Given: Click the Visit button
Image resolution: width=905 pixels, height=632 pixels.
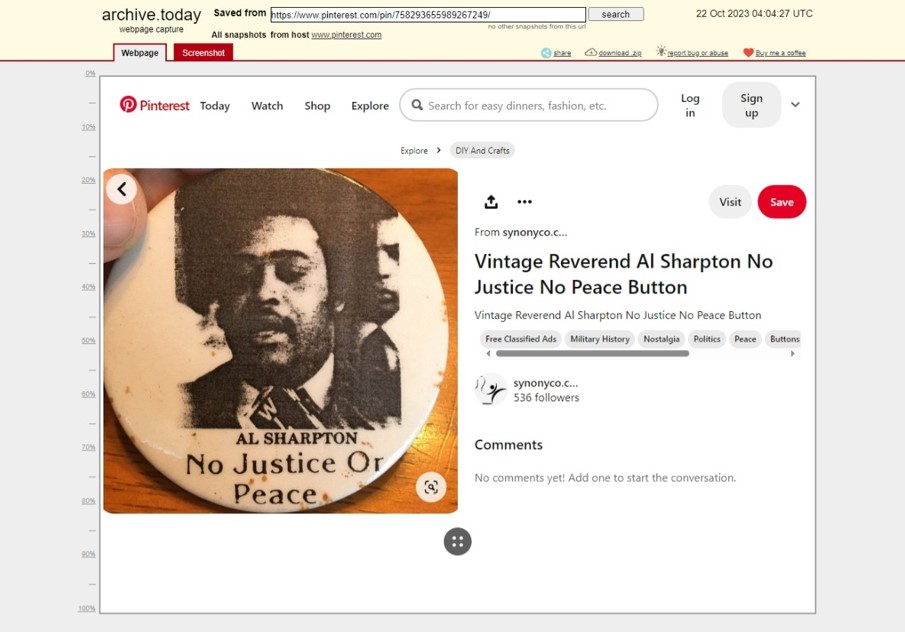Looking at the screenshot, I should tap(730, 202).
